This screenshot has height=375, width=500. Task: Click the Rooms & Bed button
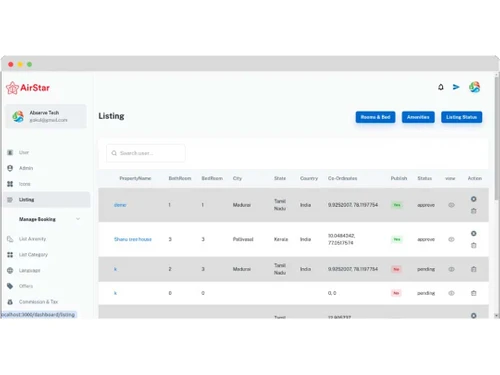375,117
